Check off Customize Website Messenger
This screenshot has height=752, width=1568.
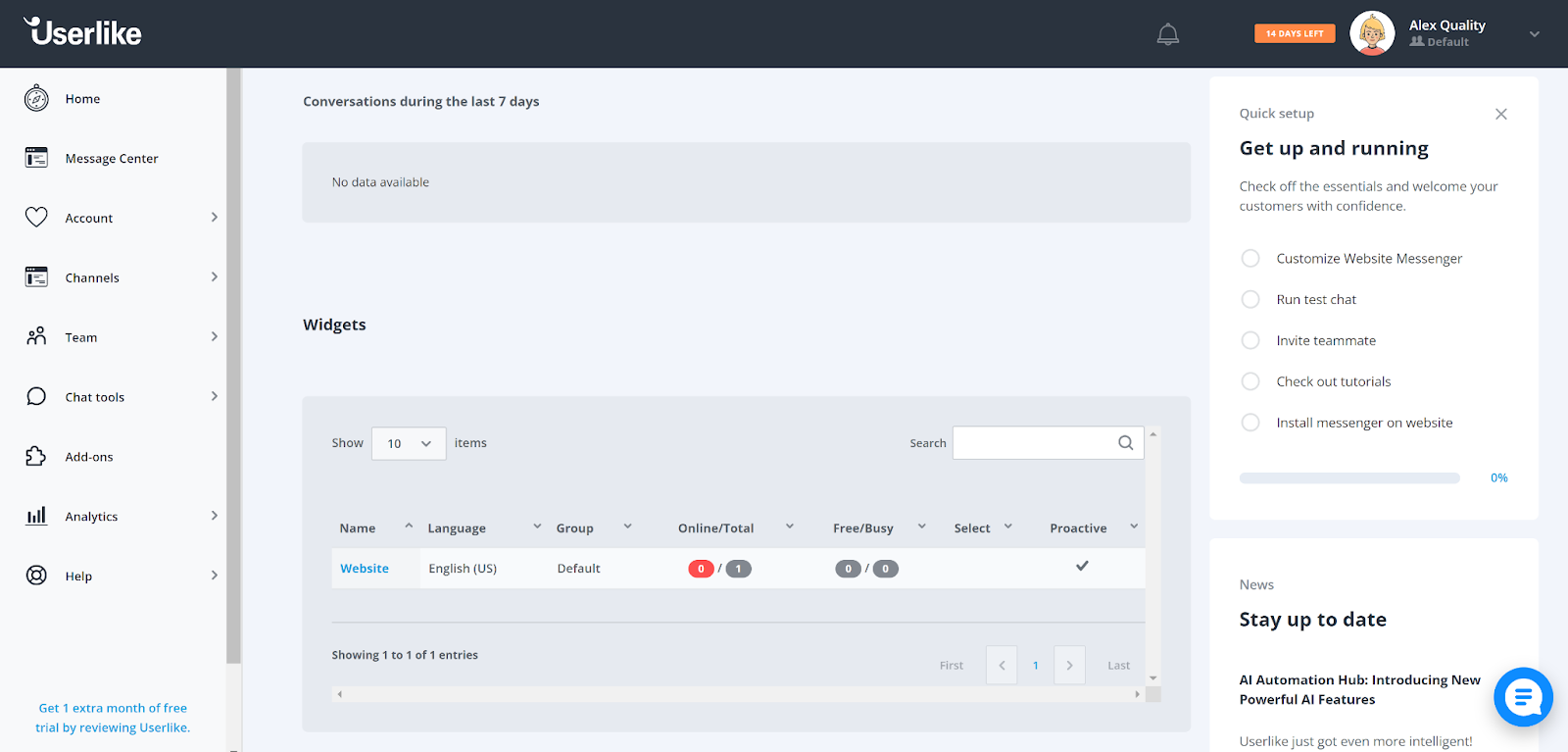click(x=1250, y=258)
